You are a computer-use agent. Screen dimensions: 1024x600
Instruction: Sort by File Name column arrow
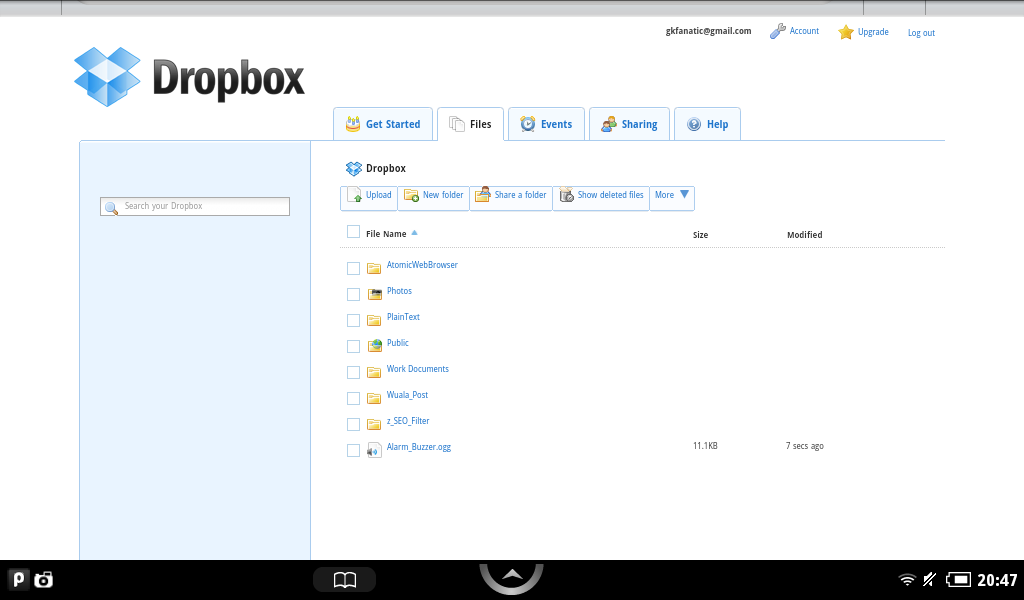pos(415,233)
